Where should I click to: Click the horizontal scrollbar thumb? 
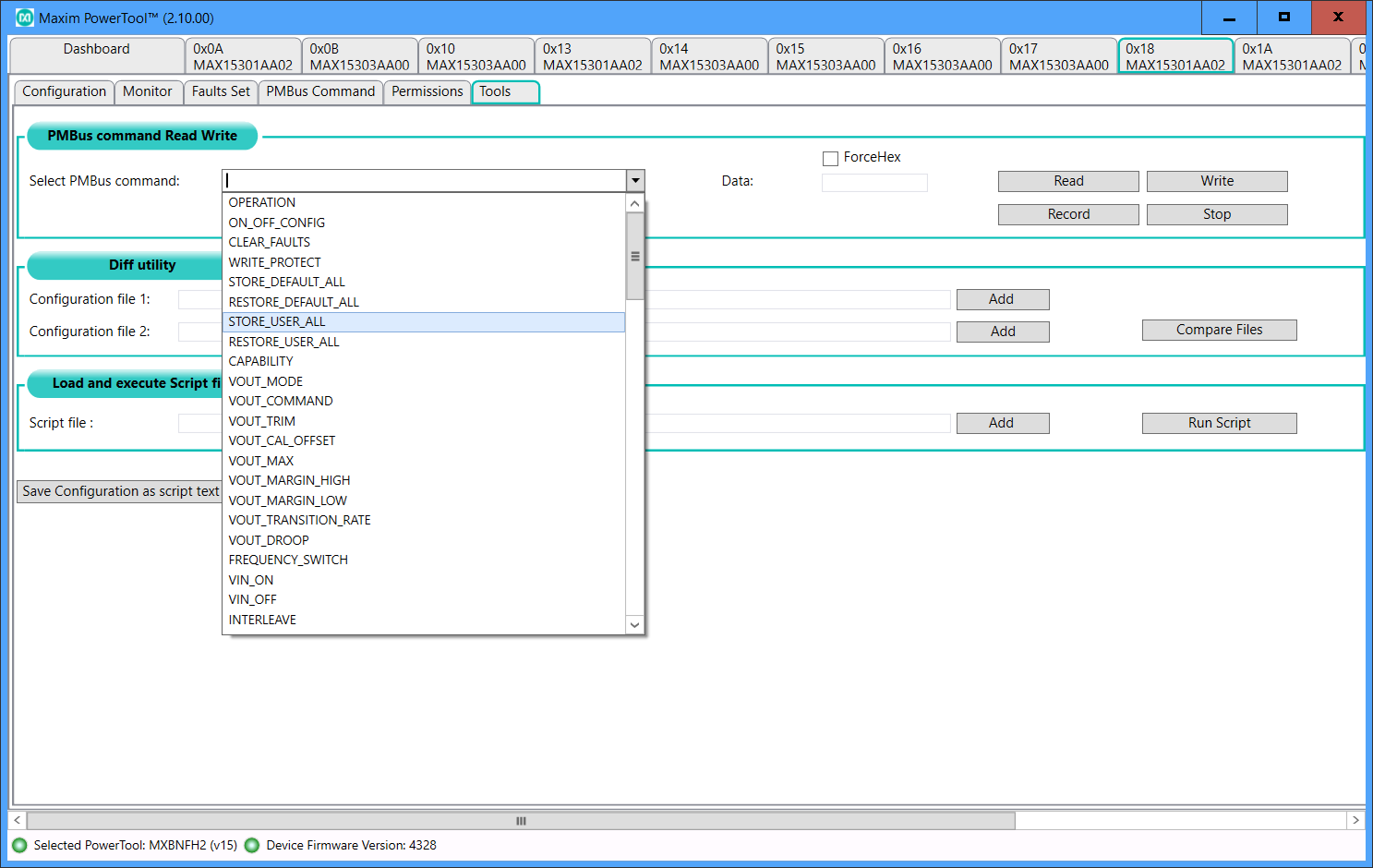click(x=521, y=820)
